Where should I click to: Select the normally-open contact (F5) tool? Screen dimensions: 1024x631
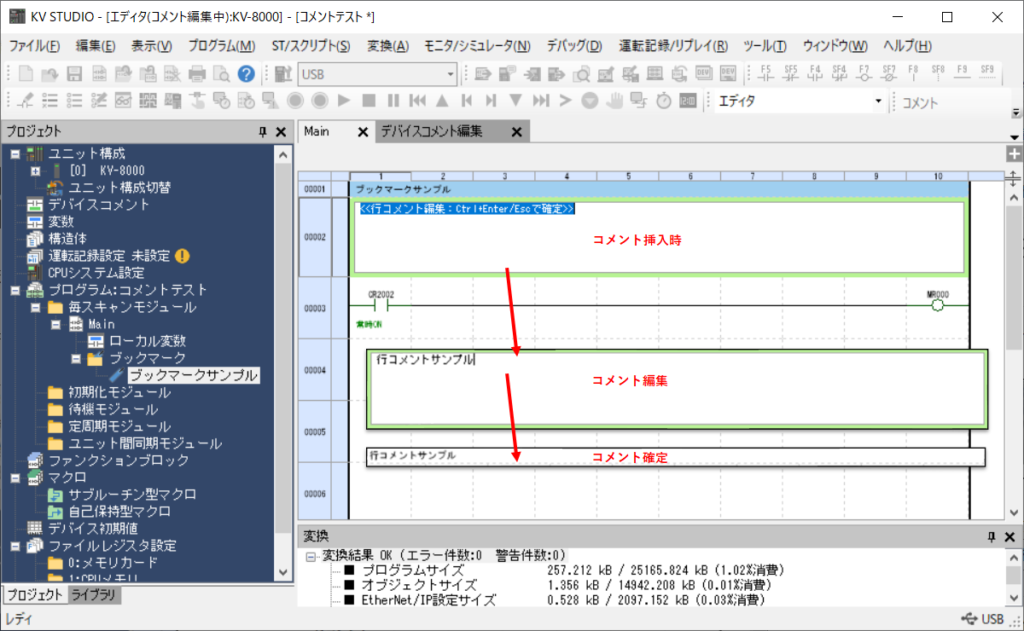click(766, 74)
